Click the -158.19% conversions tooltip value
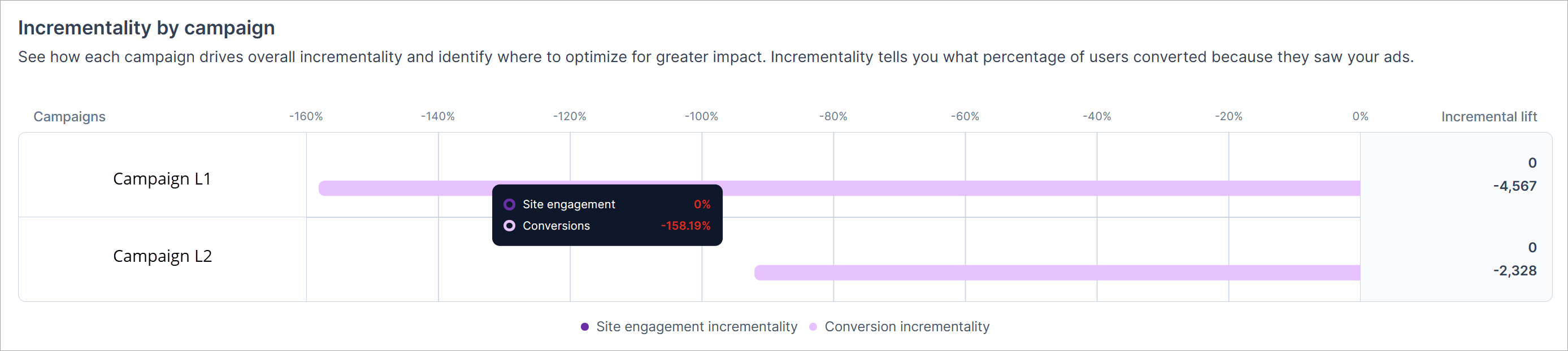The image size is (1568, 351). click(x=685, y=226)
